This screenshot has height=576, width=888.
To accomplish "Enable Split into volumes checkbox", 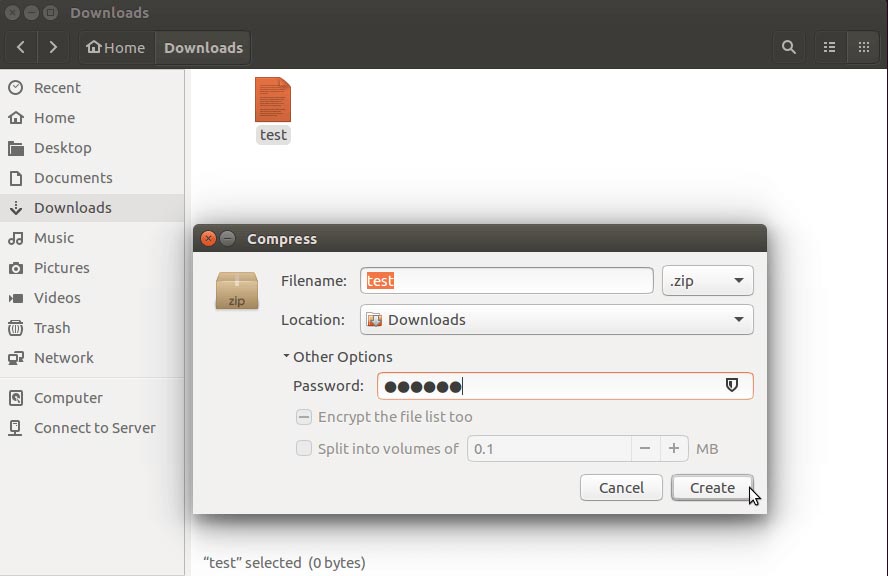I will pyautogui.click(x=304, y=449).
